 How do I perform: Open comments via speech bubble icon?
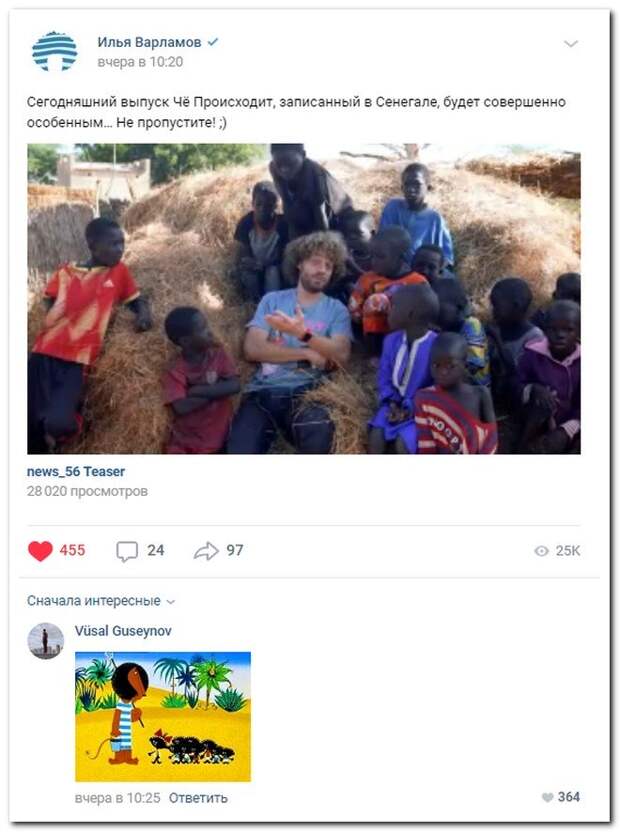point(126,551)
